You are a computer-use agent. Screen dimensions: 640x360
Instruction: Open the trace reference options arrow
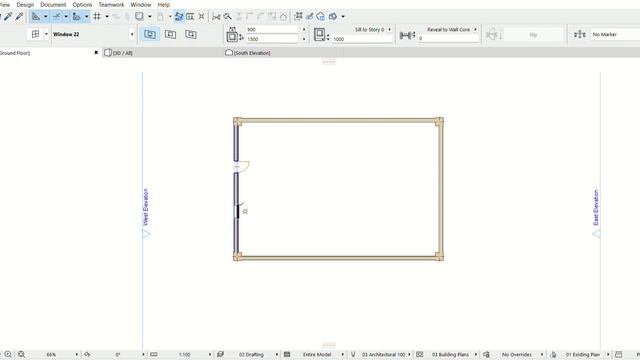[150, 16]
